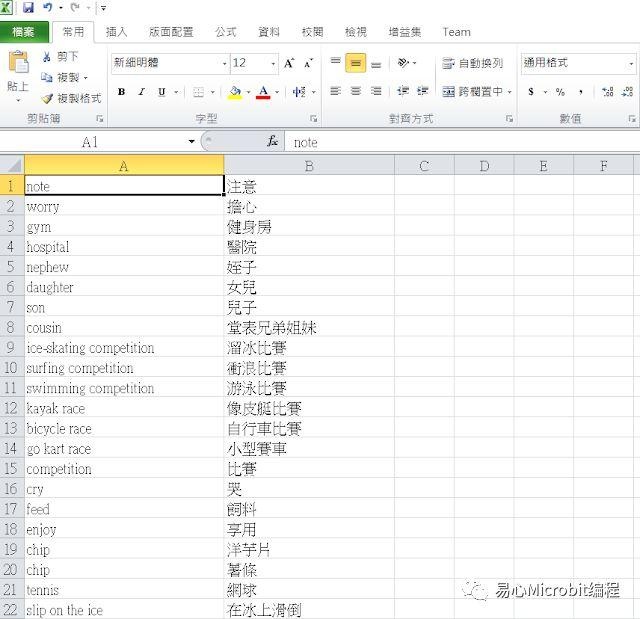Image resolution: width=640 pixels, height=619 pixels.
Task: Select cell containing 'hospital'
Action: click(124, 247)
